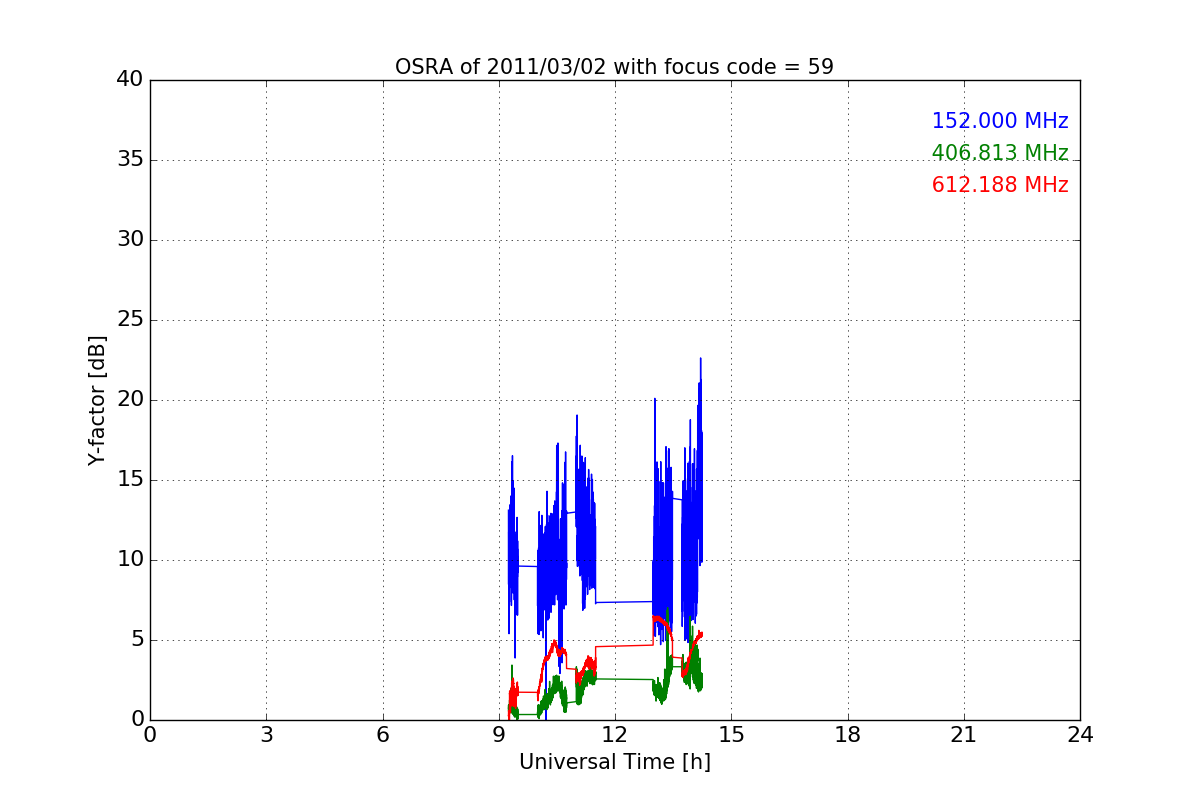Click the x-axis tick label 15
The image size is (1200, 800).
pos(731,735)
